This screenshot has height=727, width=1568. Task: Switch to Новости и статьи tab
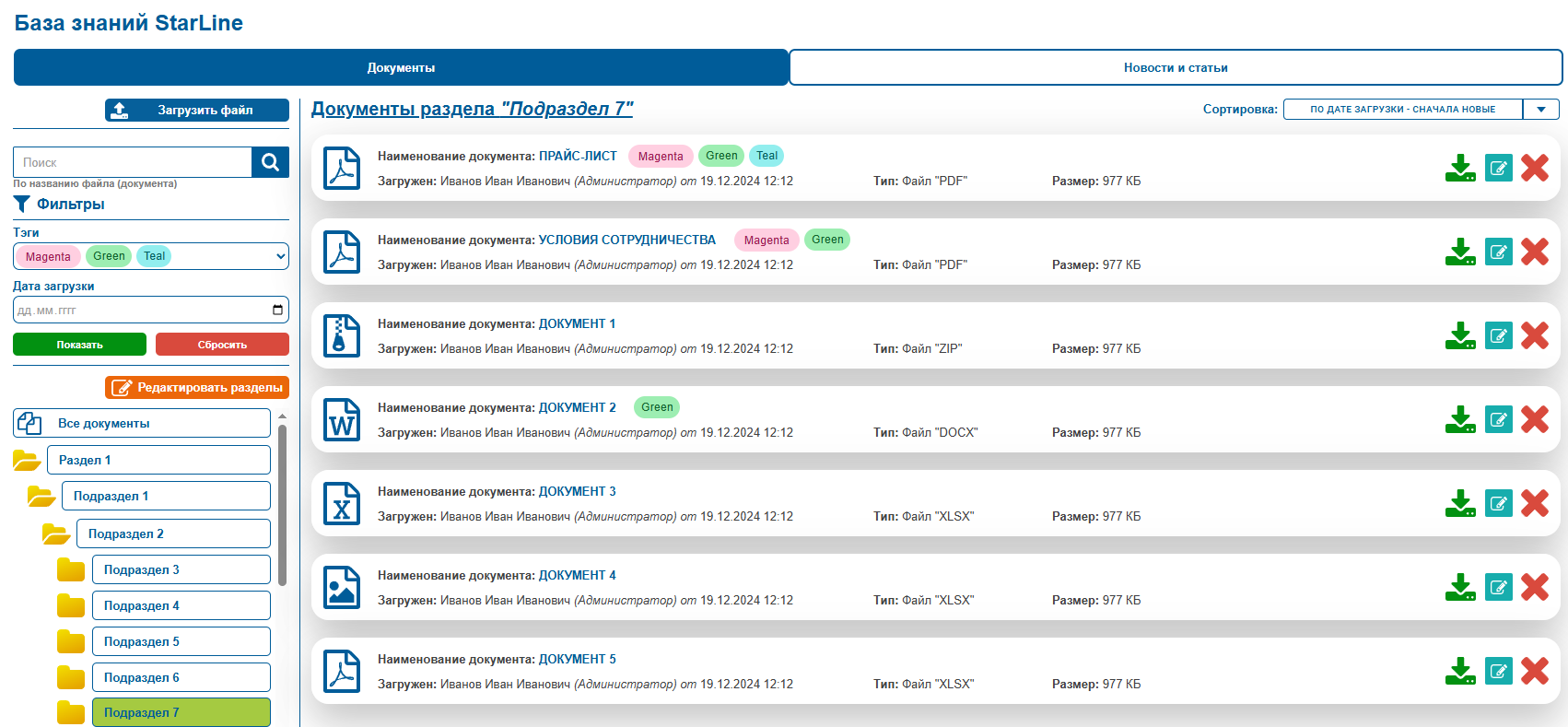click(x=1176, y=67)
